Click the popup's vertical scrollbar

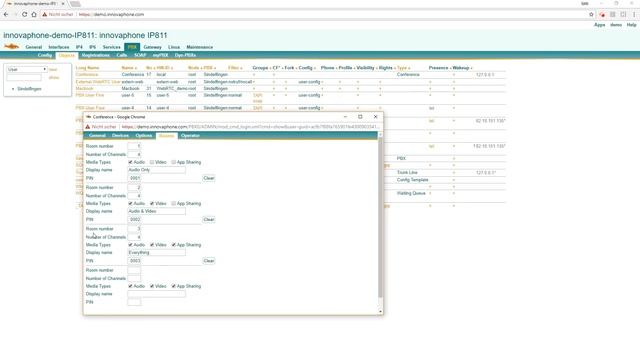click(x=380, y=216)
